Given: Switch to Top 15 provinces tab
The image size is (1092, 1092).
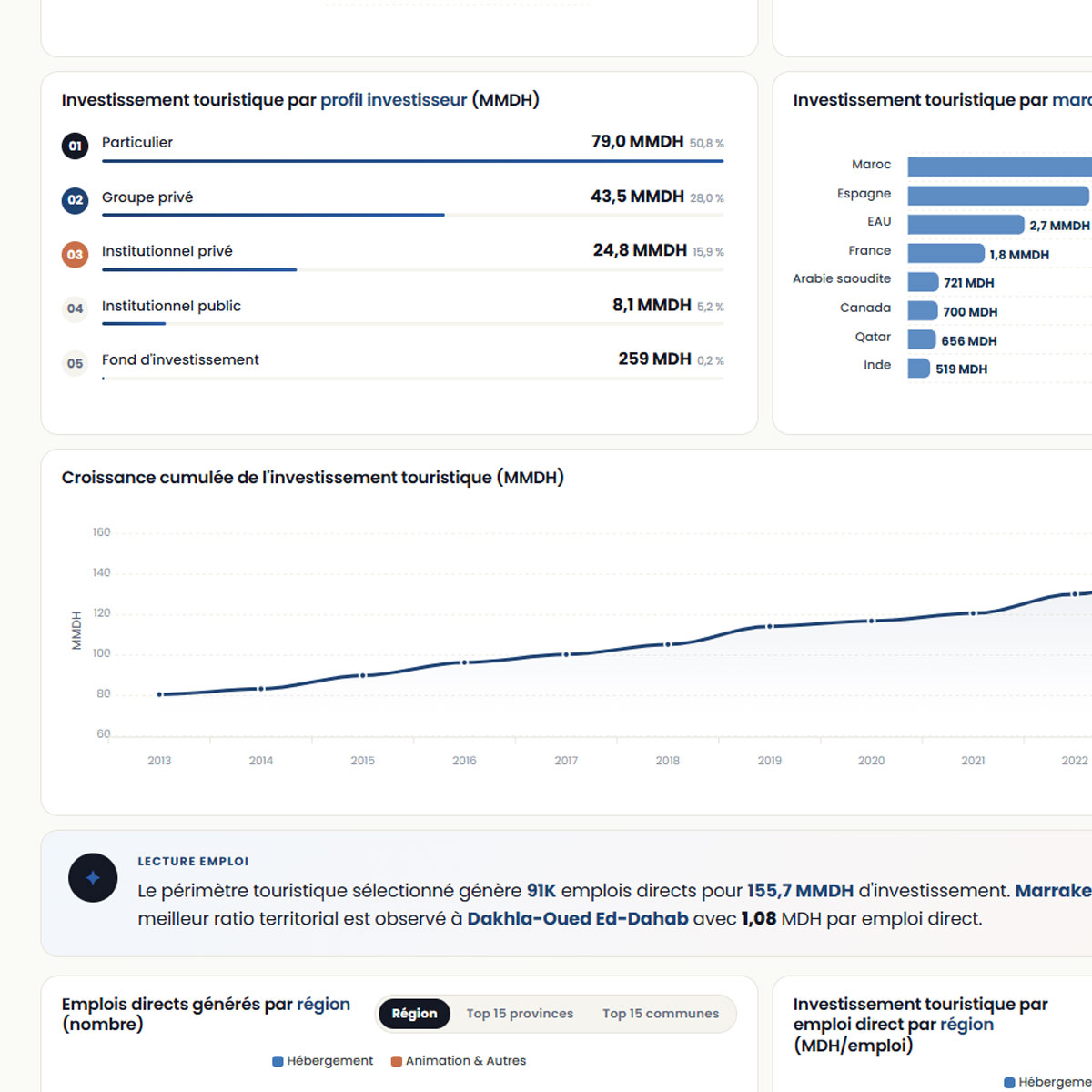Looking at the screenshot, I should tap(520, 1014).
